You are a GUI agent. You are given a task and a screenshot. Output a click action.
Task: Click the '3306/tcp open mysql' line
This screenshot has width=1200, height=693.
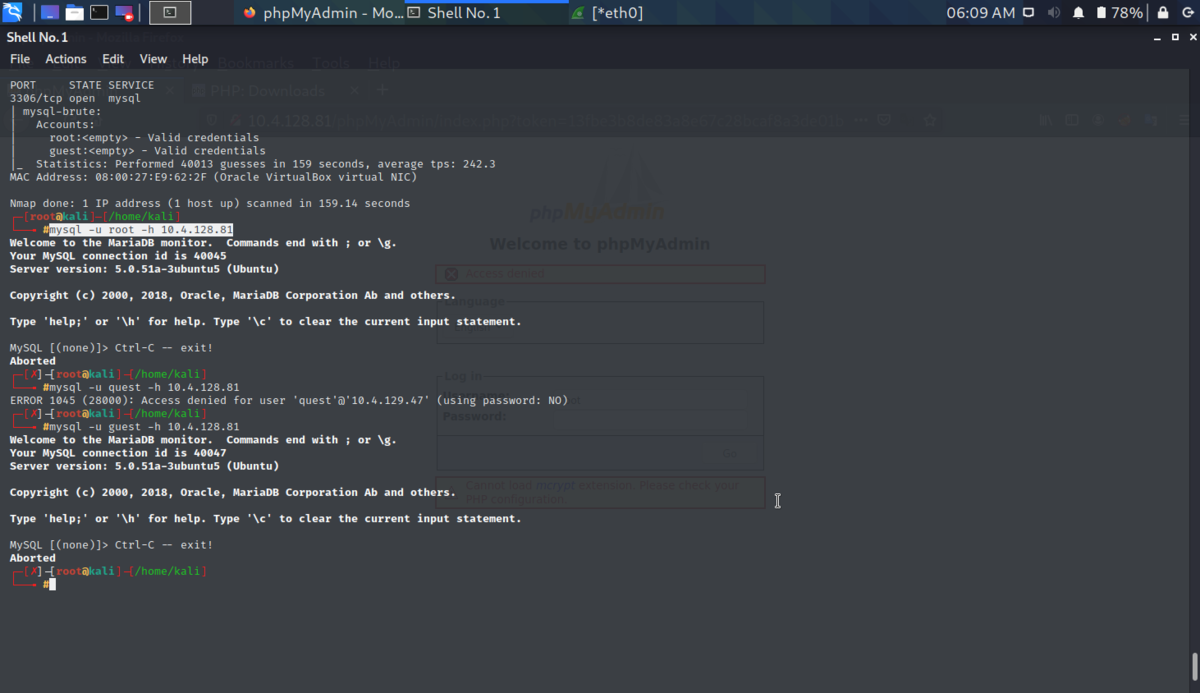[75, 99]
